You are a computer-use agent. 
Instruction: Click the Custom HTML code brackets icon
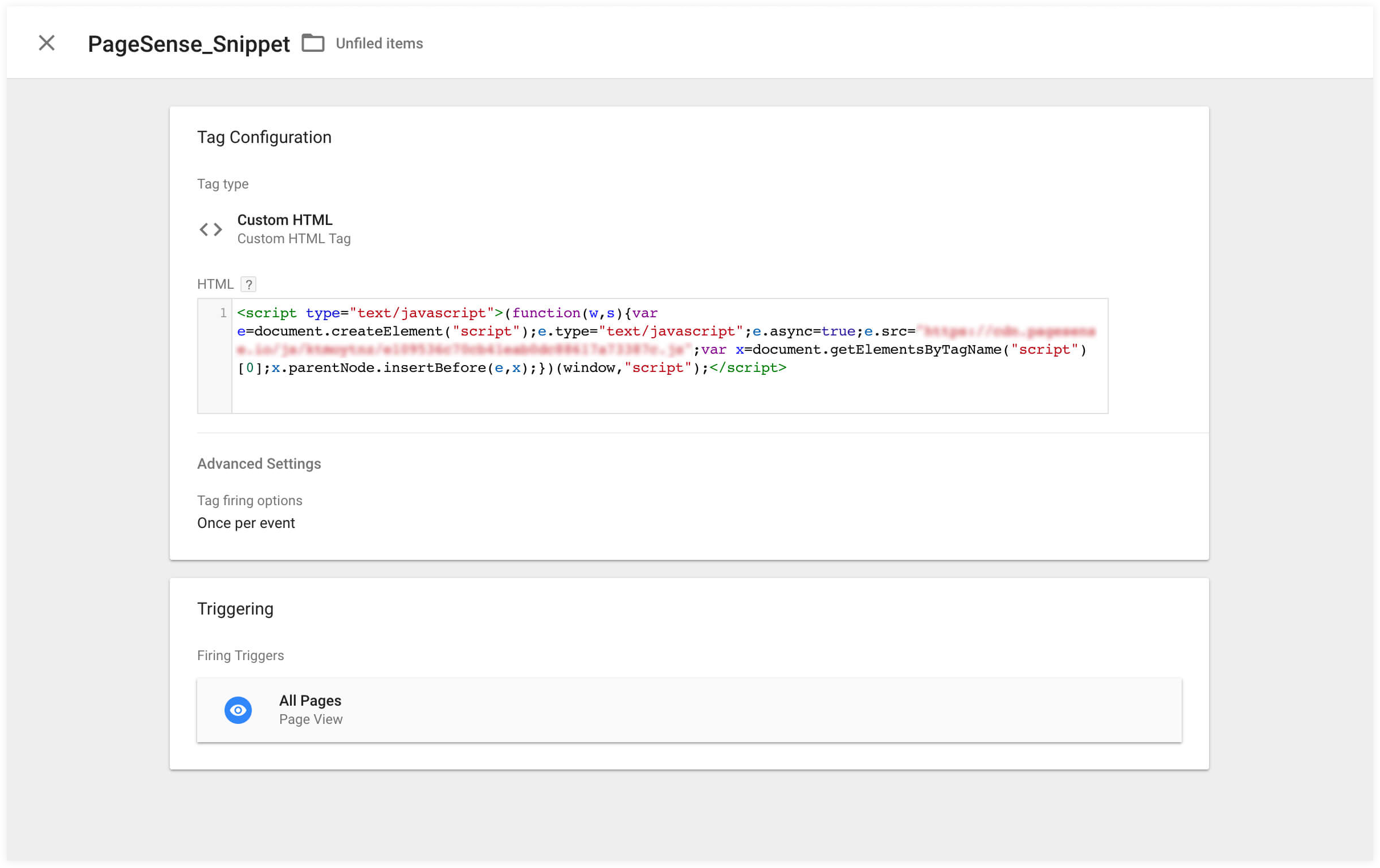tap(210, 229)
